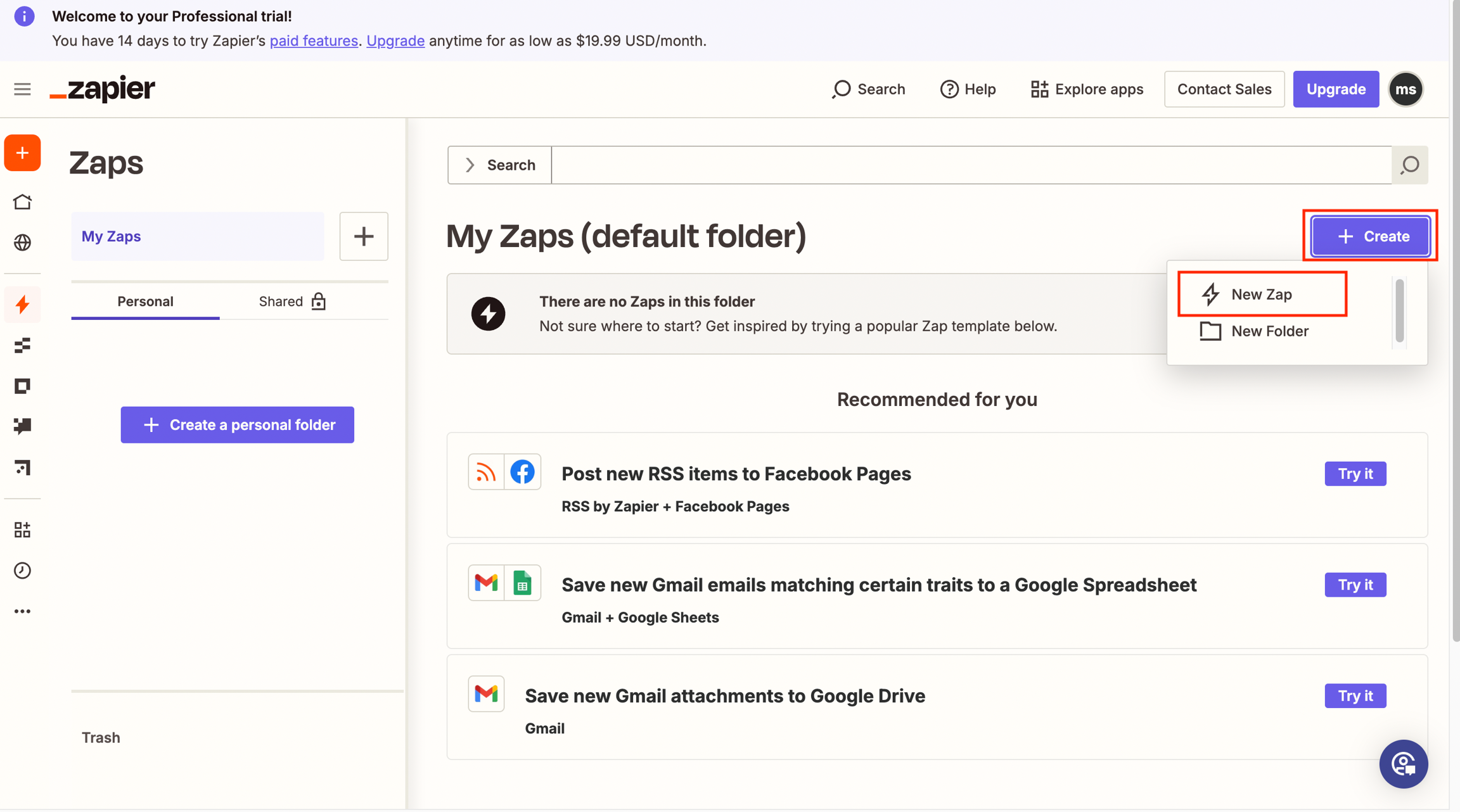1460x812 pixels.
Task: Select the lightning bolt Zaps sidebar icon
Action: [x=22, y=305]
